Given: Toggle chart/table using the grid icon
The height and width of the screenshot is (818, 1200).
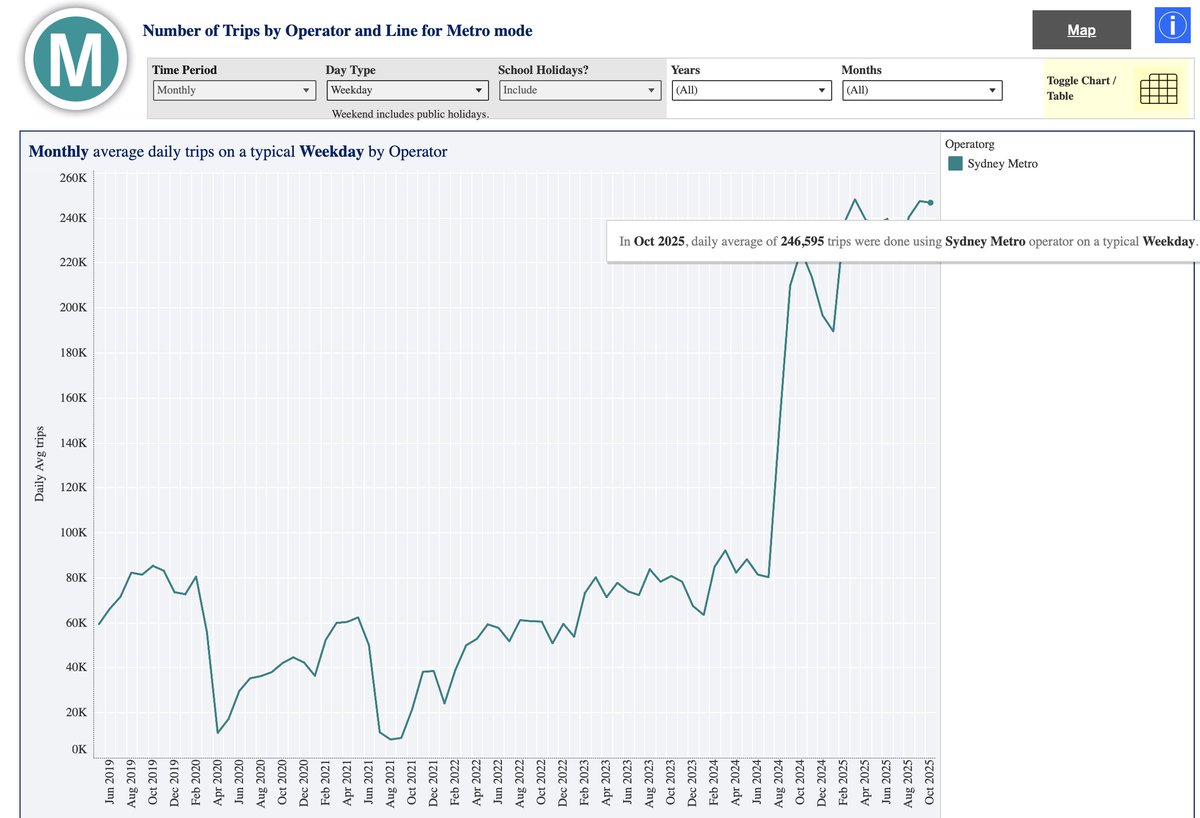Looking at the screenshot, I should click(1158, 88).
